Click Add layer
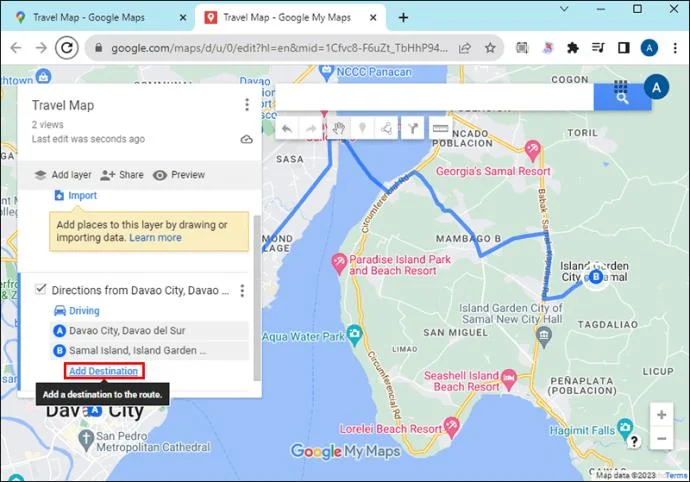The image size is (690, 482). tap(63, 175)
